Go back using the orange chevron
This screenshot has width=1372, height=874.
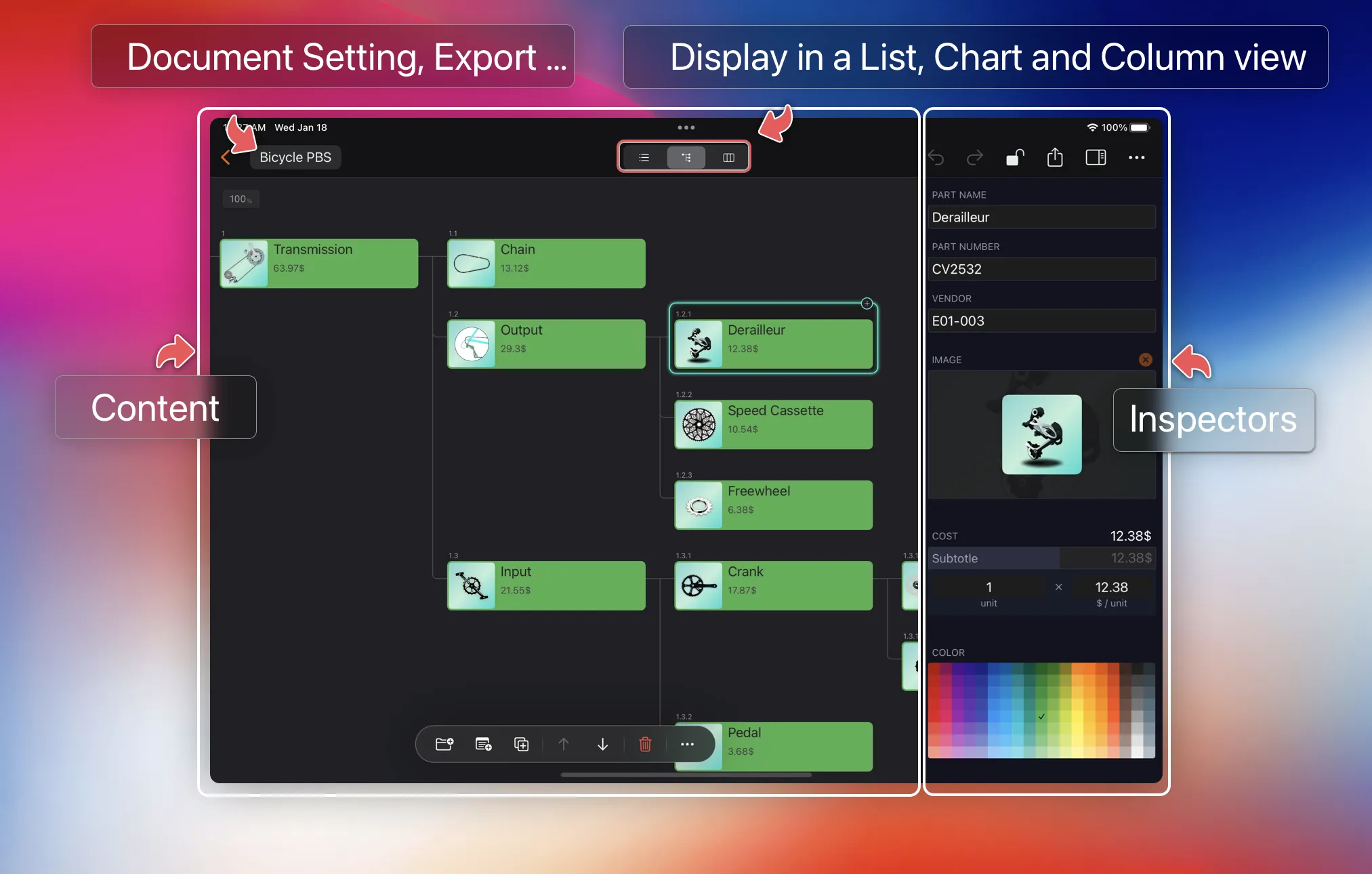226,157
